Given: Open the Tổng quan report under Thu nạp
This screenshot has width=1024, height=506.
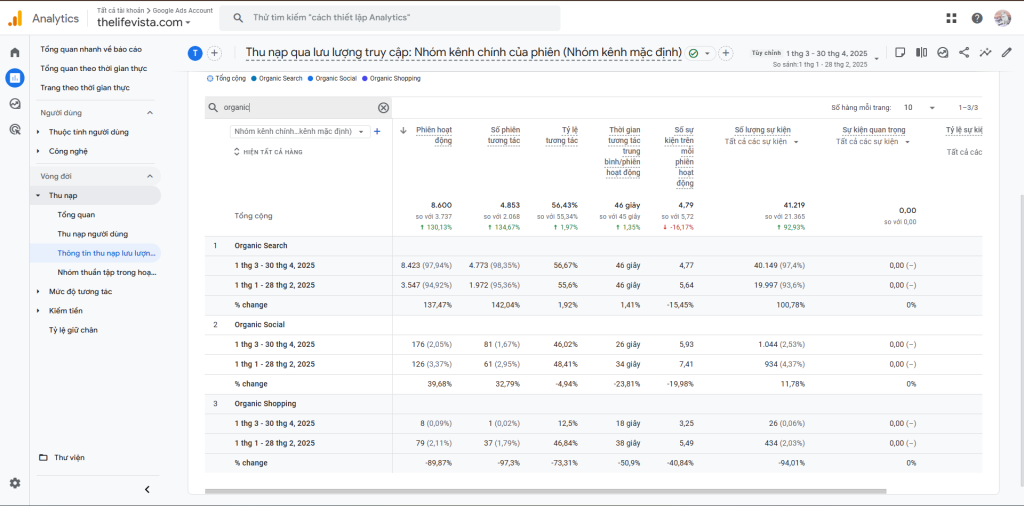Looking at the screenshot, I should click(x=76, y=214).
